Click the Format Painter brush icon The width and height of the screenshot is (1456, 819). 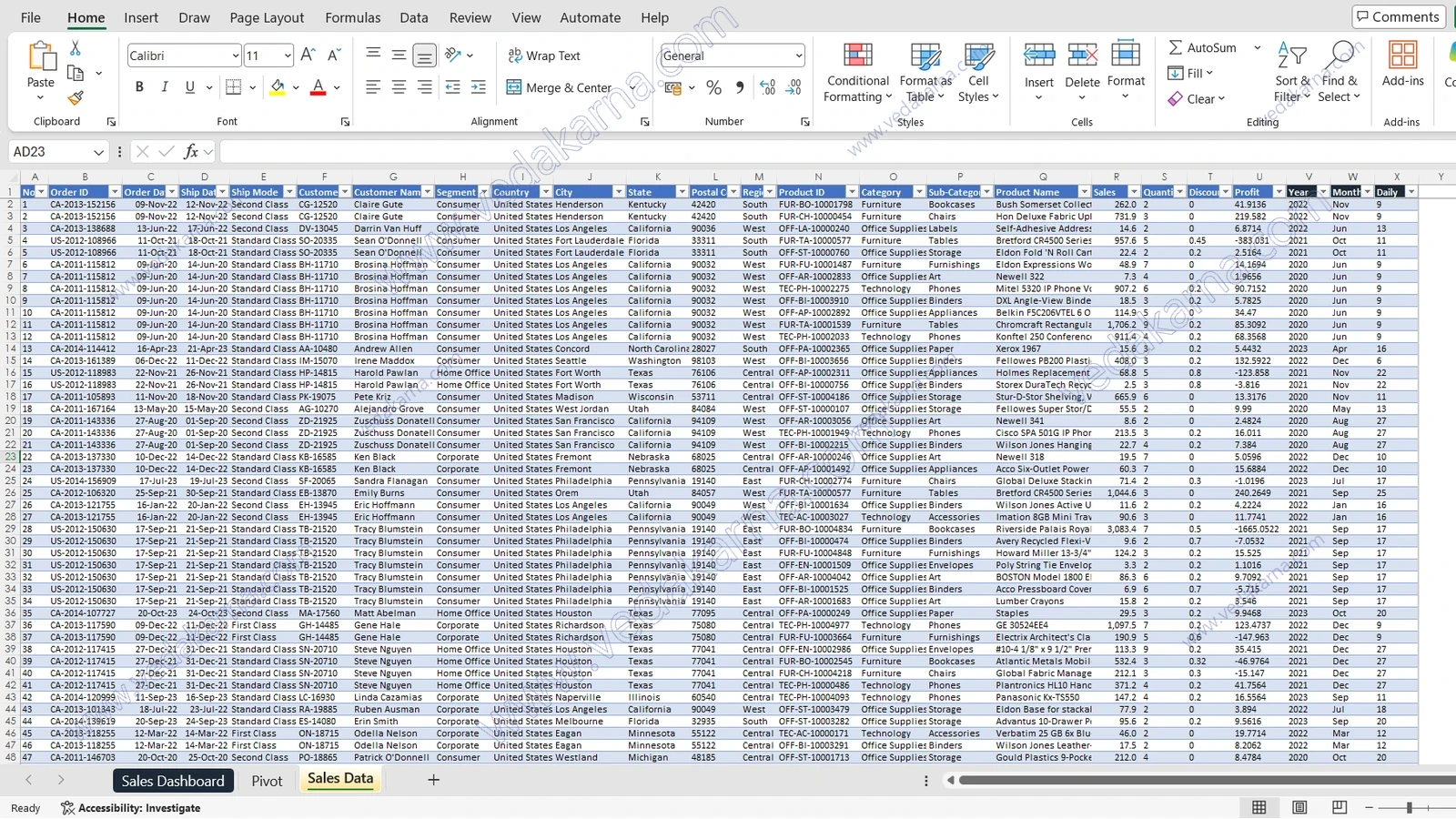coord(76,96)
